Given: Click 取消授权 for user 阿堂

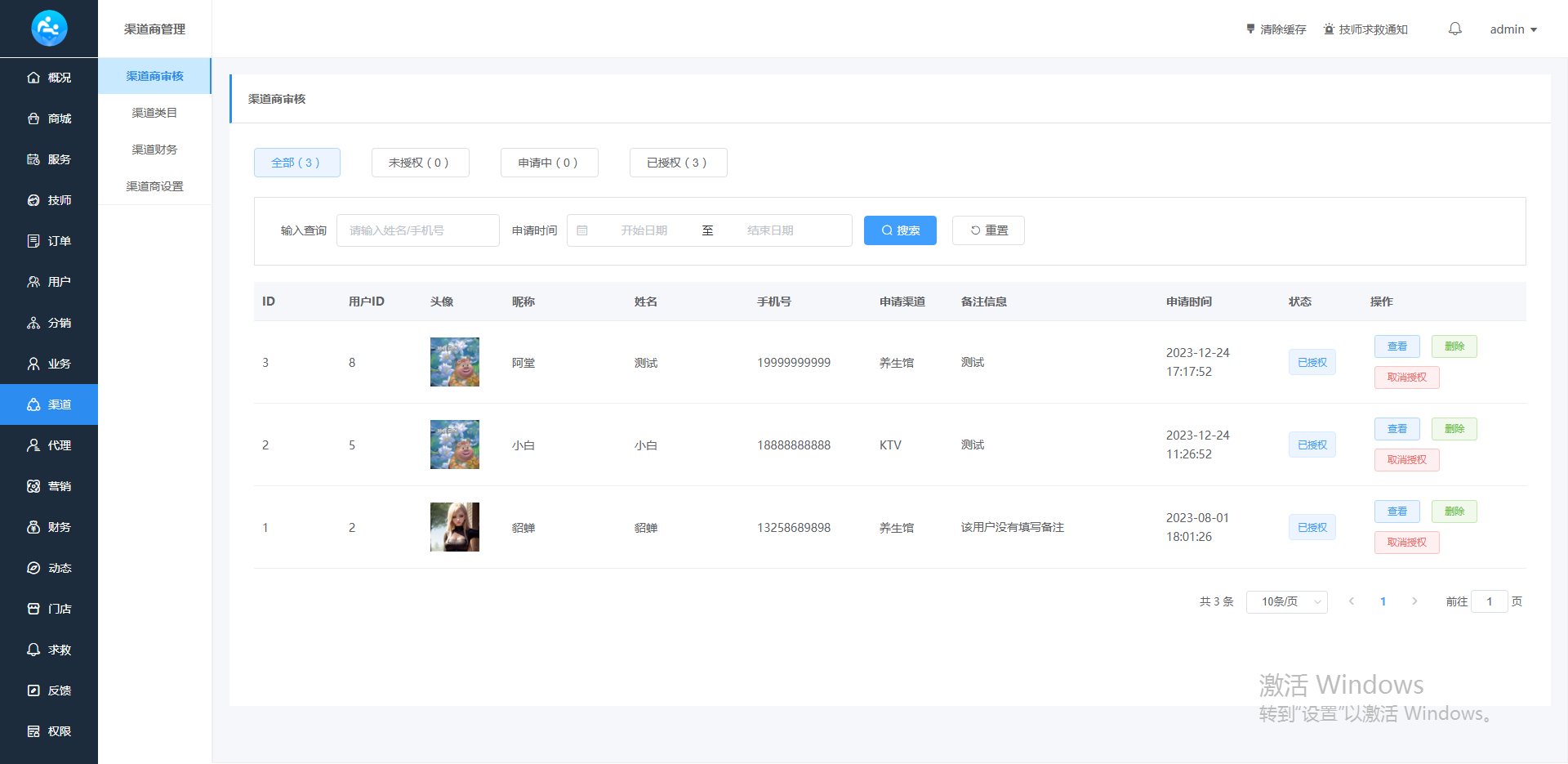Looking at the screenshot, I should coord(1406,378).
